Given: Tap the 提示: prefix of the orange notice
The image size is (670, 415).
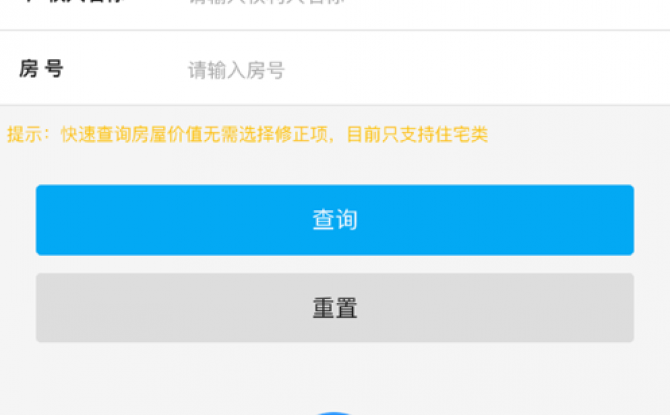Looking at the screenshot, I should pyautogui.click(x=28, y=135).
